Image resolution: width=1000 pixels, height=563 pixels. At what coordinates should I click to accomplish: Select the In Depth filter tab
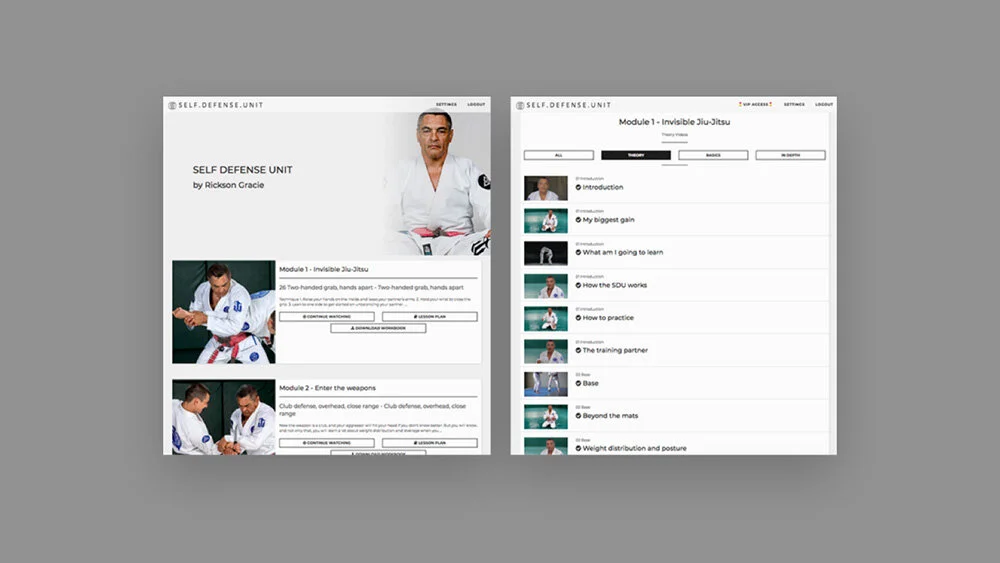[x=790, y=155]
